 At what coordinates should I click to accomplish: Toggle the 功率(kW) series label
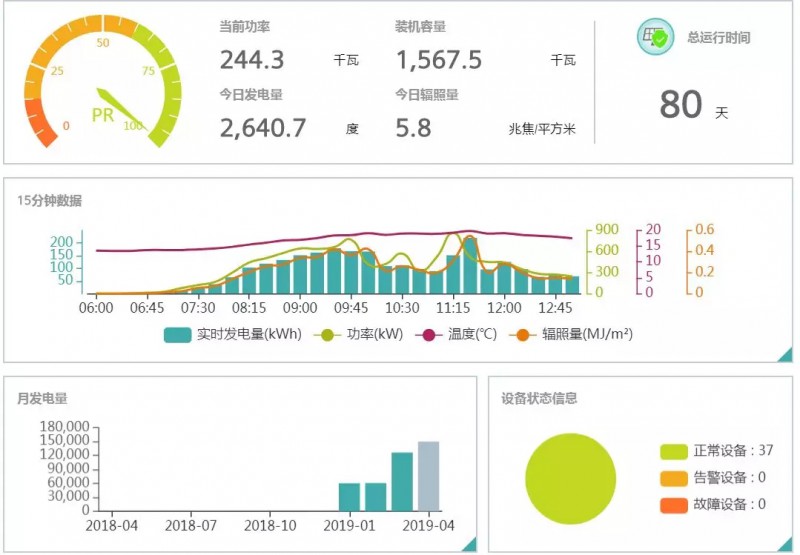[374, 335]
